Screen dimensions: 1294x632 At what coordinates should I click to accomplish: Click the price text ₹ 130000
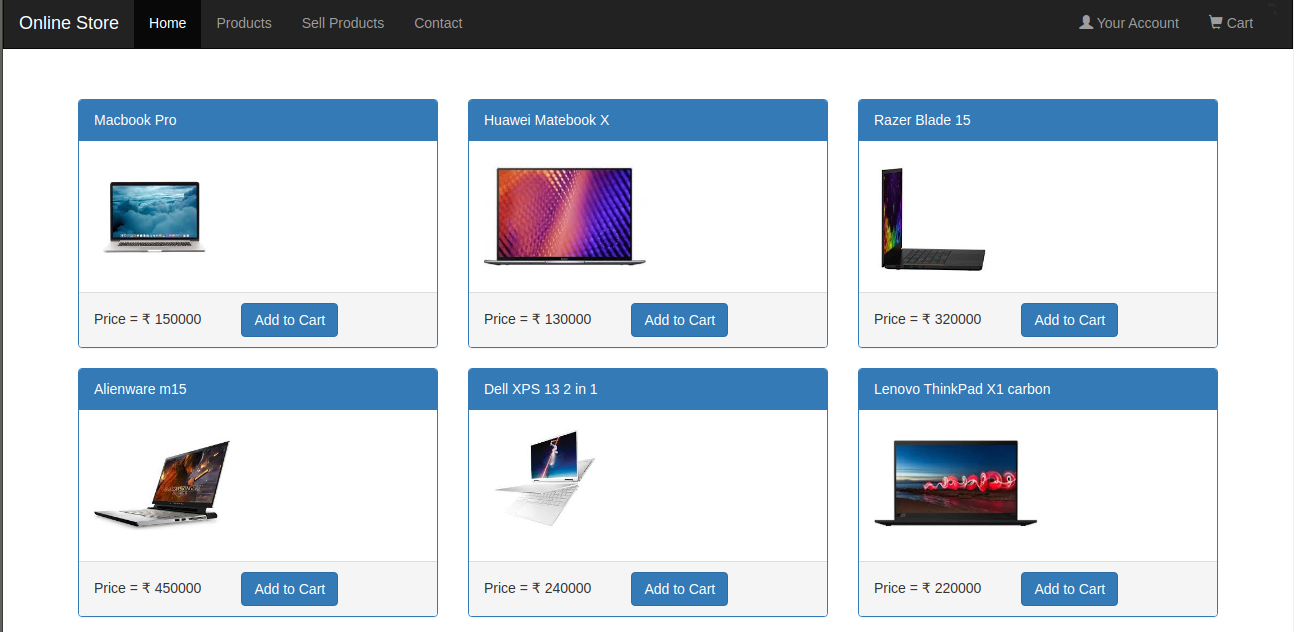tap(561, 319)
